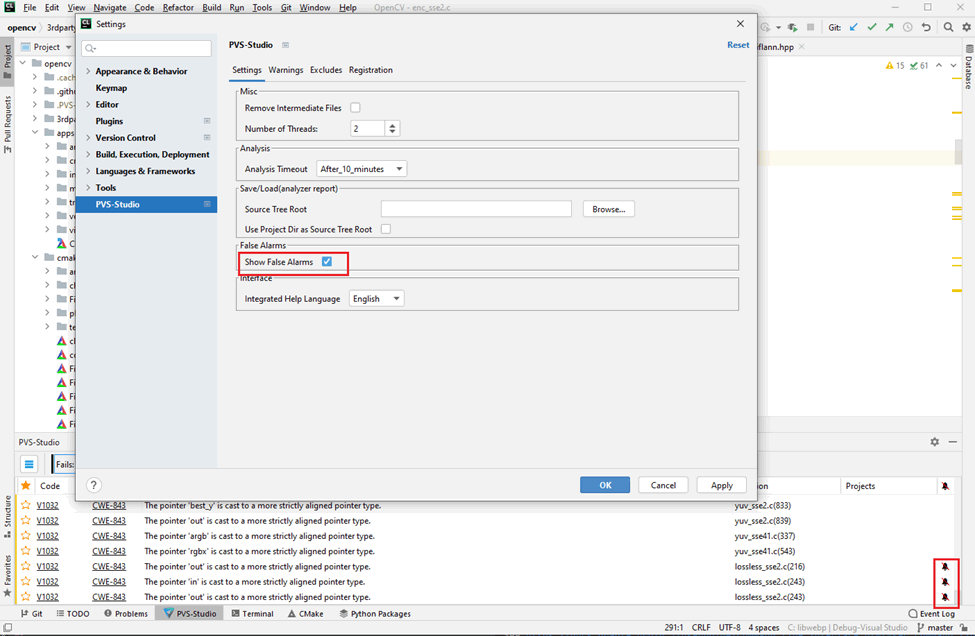Expand Languages & Frameworks category

point(88,171)
